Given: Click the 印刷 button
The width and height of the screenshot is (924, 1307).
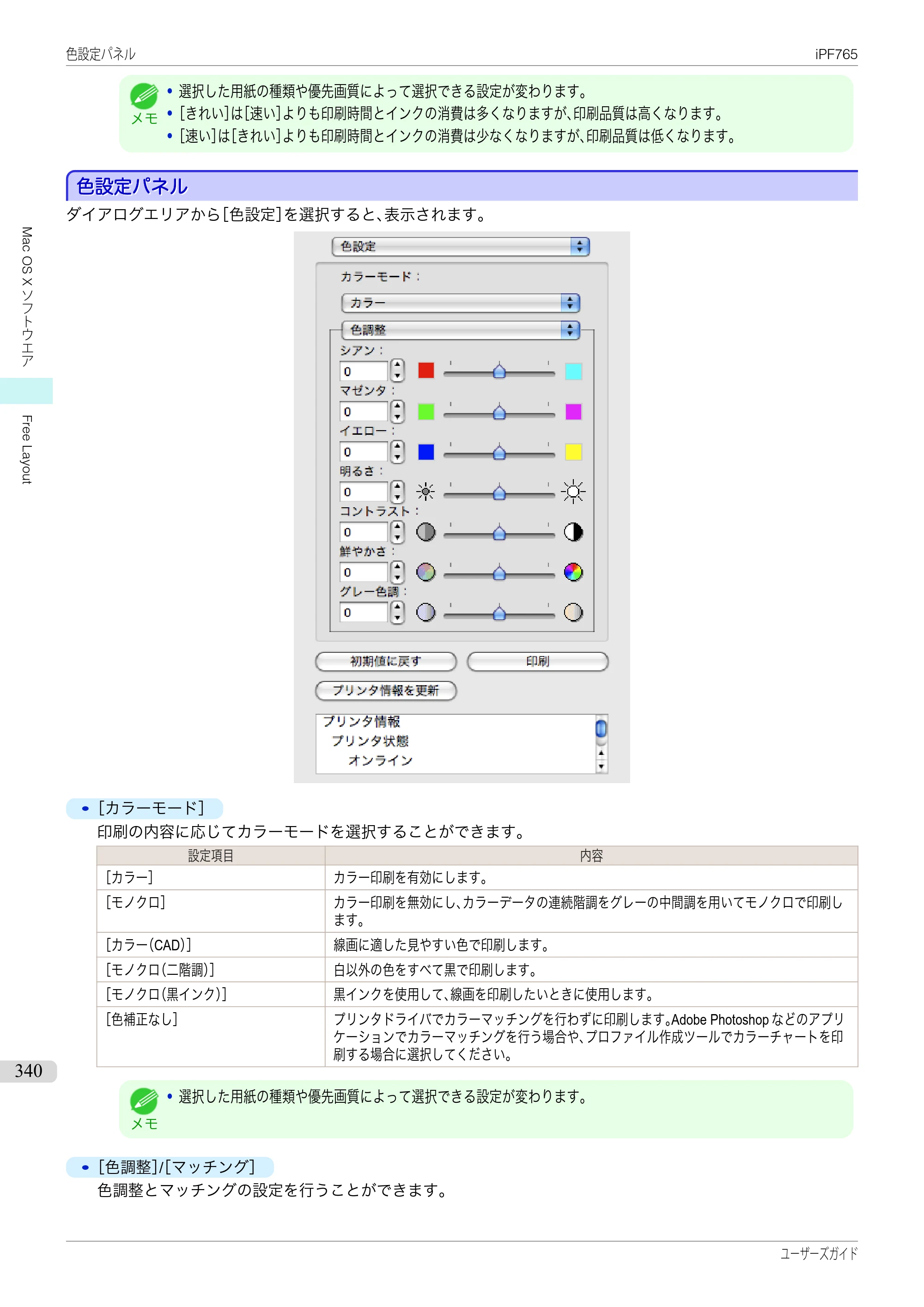Looking at the screenshot, I should (537, 662).
